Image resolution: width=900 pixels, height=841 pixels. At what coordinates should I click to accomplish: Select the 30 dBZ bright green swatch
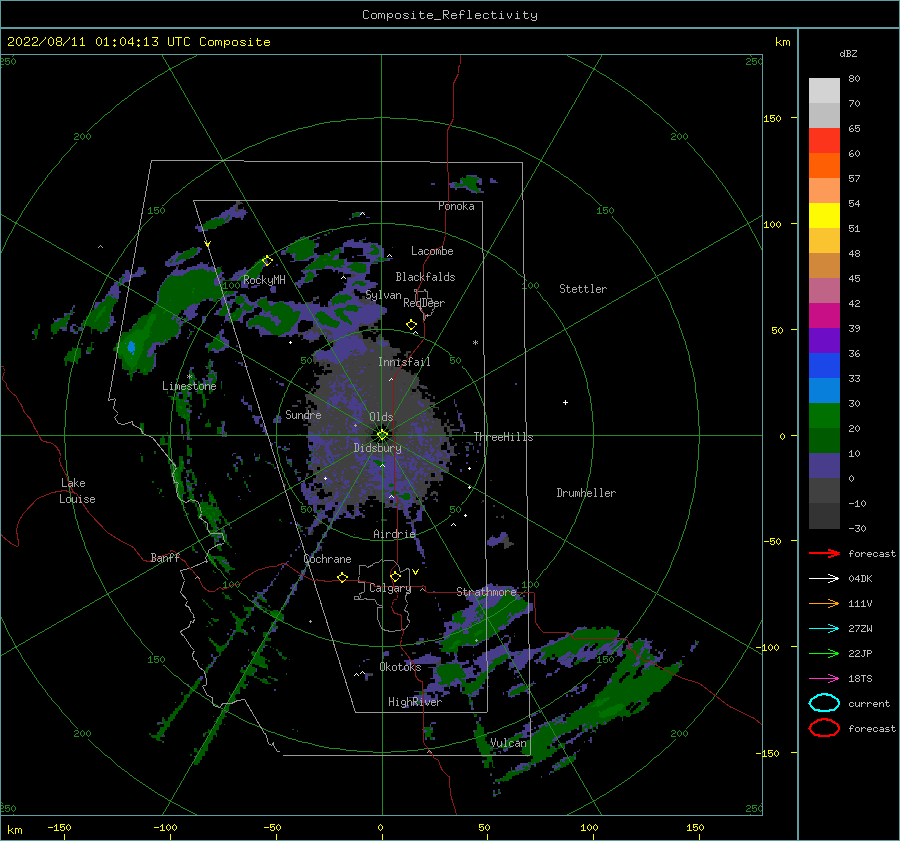tap(824, 415)
